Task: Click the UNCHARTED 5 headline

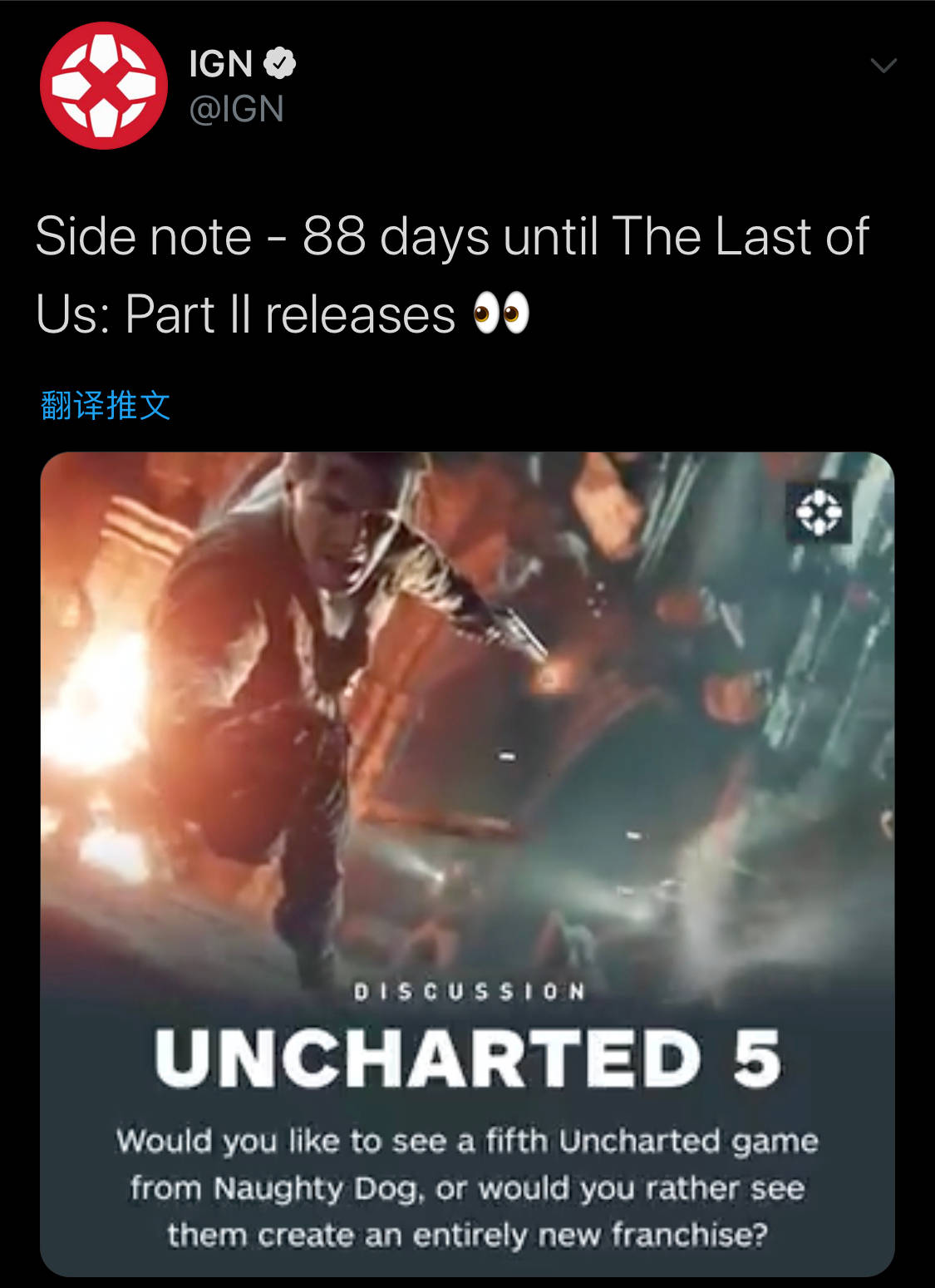Action: point(468,1059)
